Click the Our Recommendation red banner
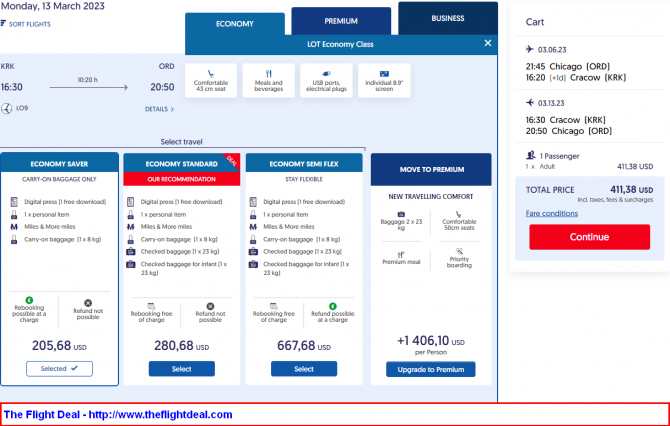This screenshot has height=426, width=670. [182, 179]
